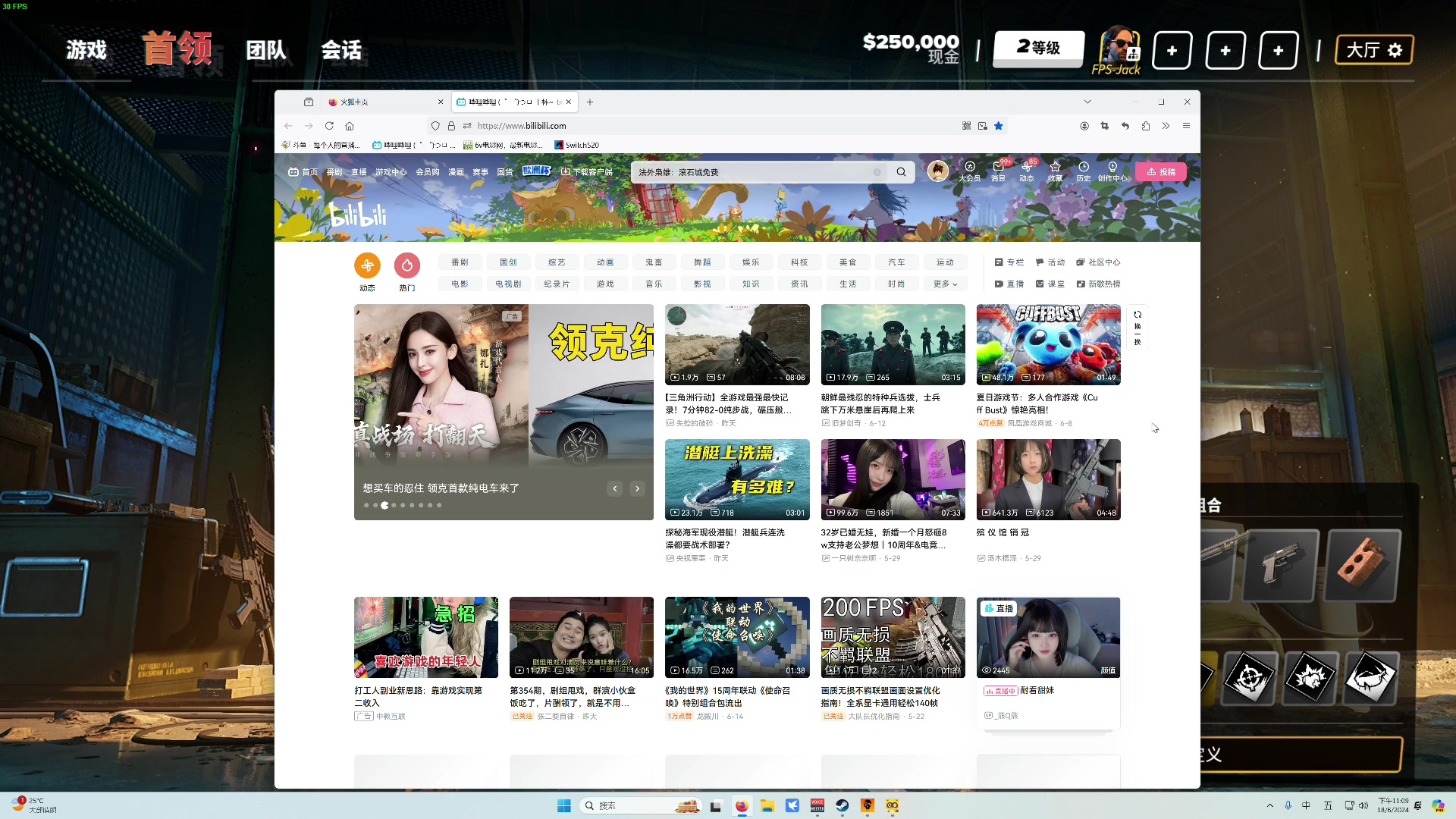The image size is (1456, 819).
Task: Open the Cuff Bust game video thumbnail
Action: point(1048,344)
